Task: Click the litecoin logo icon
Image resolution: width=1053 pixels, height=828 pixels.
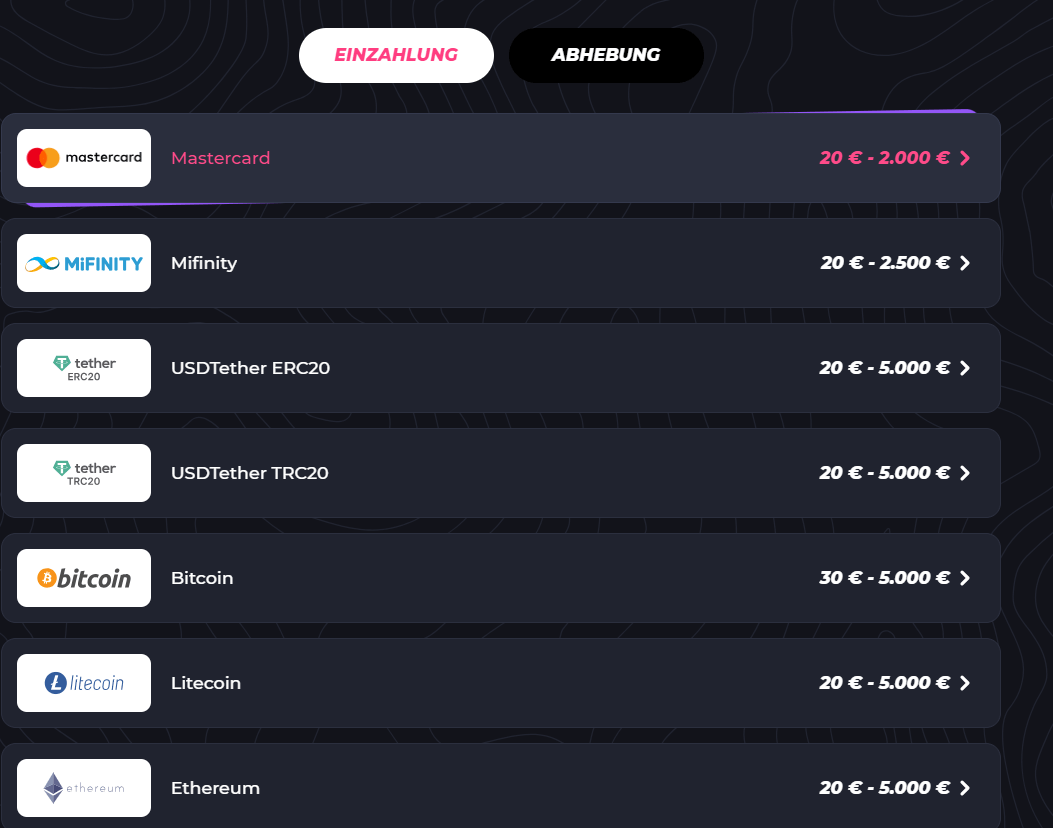Action: [84, 683]
